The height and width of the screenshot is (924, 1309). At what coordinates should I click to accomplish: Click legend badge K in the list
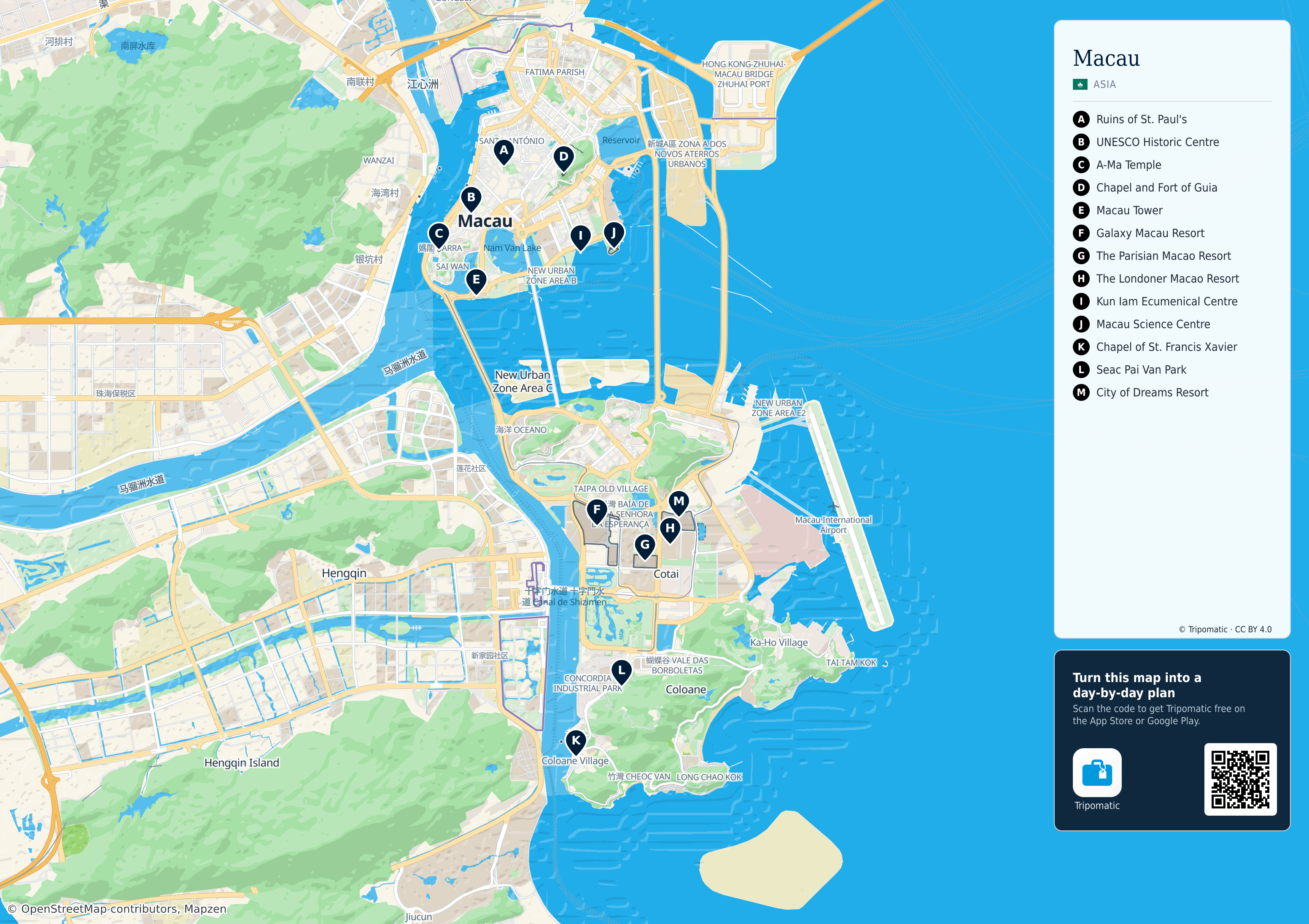tap(1081, 347)
